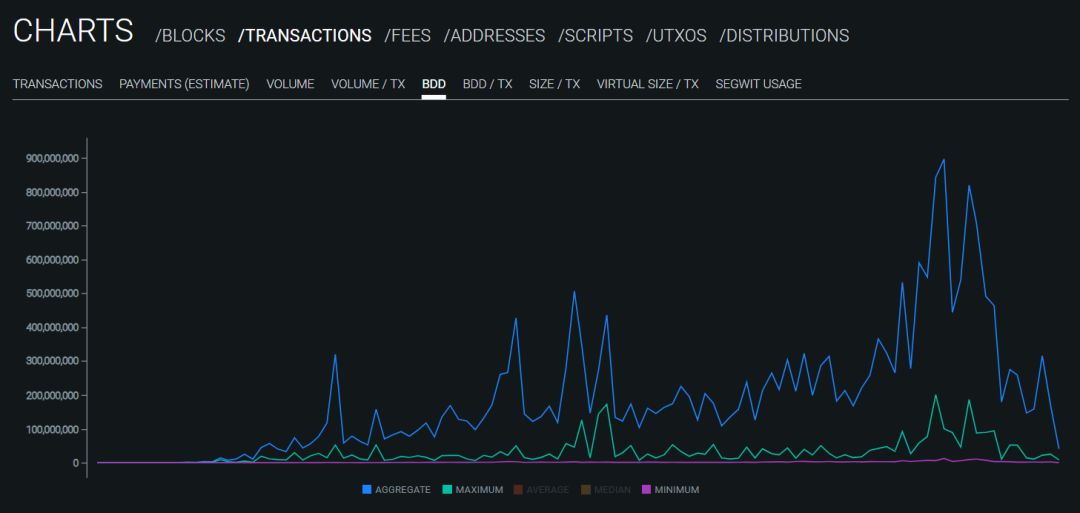Image resolution: width=1080 pixels, height=513 pixels.
Task: Go to the /FEES charts section
Action: (x=407, y=35)
